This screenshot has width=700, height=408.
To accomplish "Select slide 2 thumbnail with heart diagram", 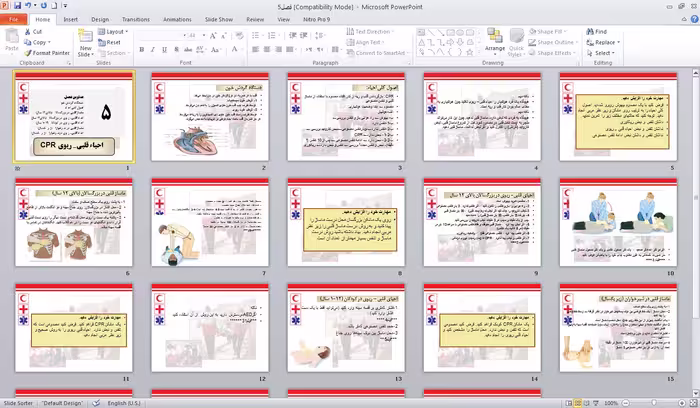I will pos(210,117).
